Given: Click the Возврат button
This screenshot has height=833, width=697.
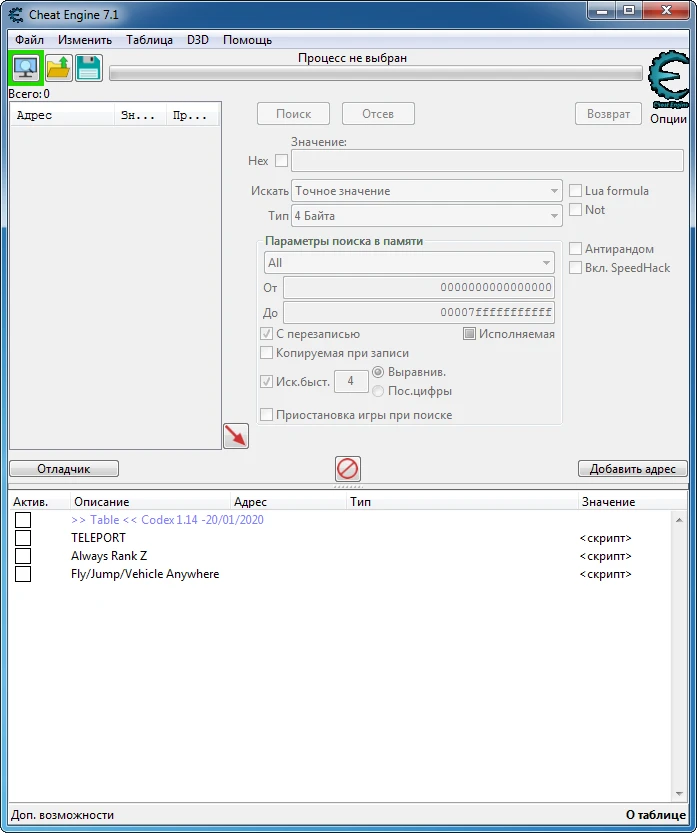Looking at the screenshot, I should point(608,114).
